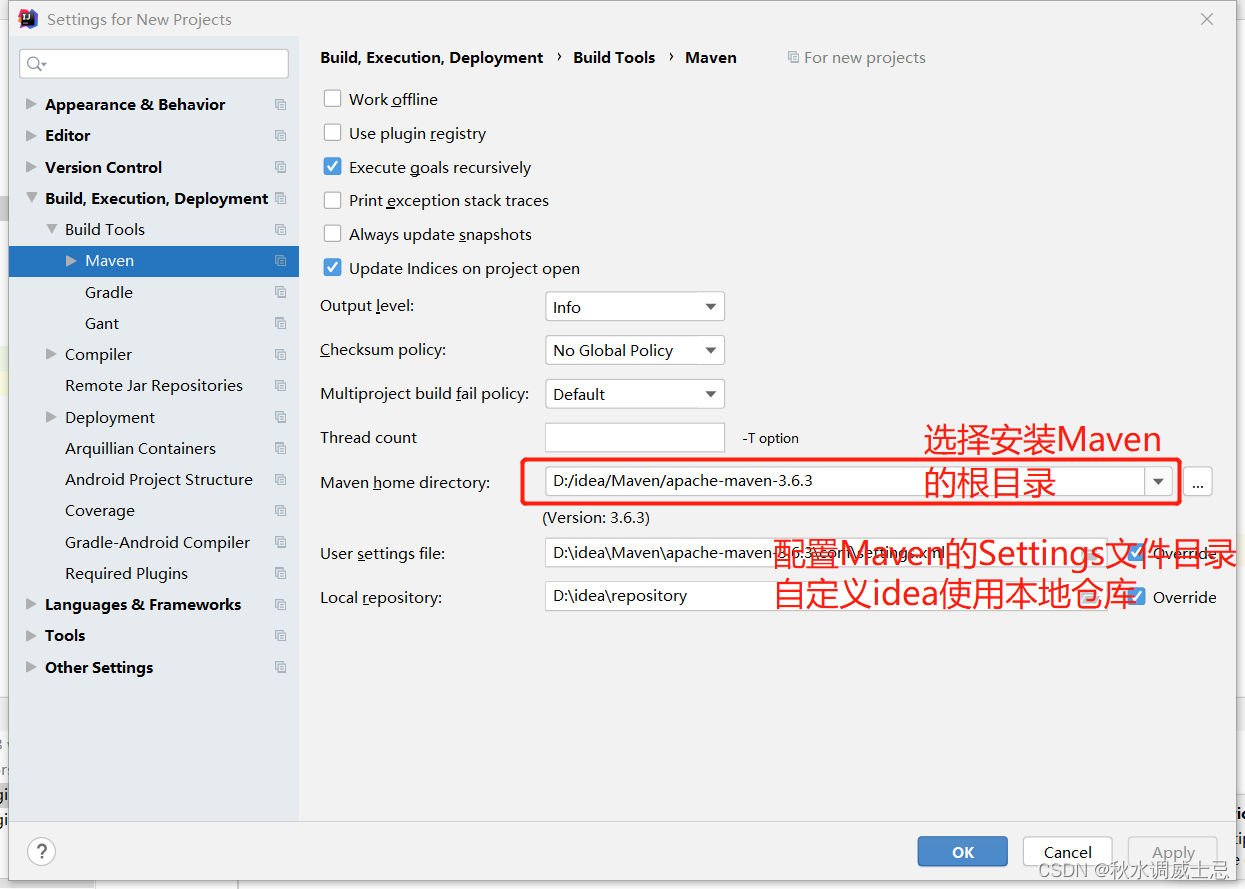Select Gant in the settings tree
This screenshot has width=1245, height=889.
102,324
